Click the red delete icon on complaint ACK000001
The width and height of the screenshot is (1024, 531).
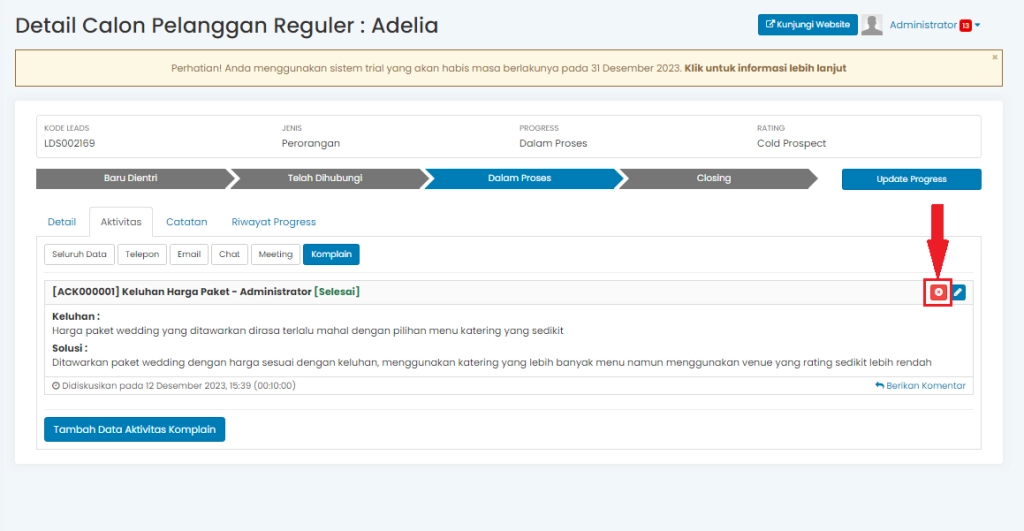938,292
